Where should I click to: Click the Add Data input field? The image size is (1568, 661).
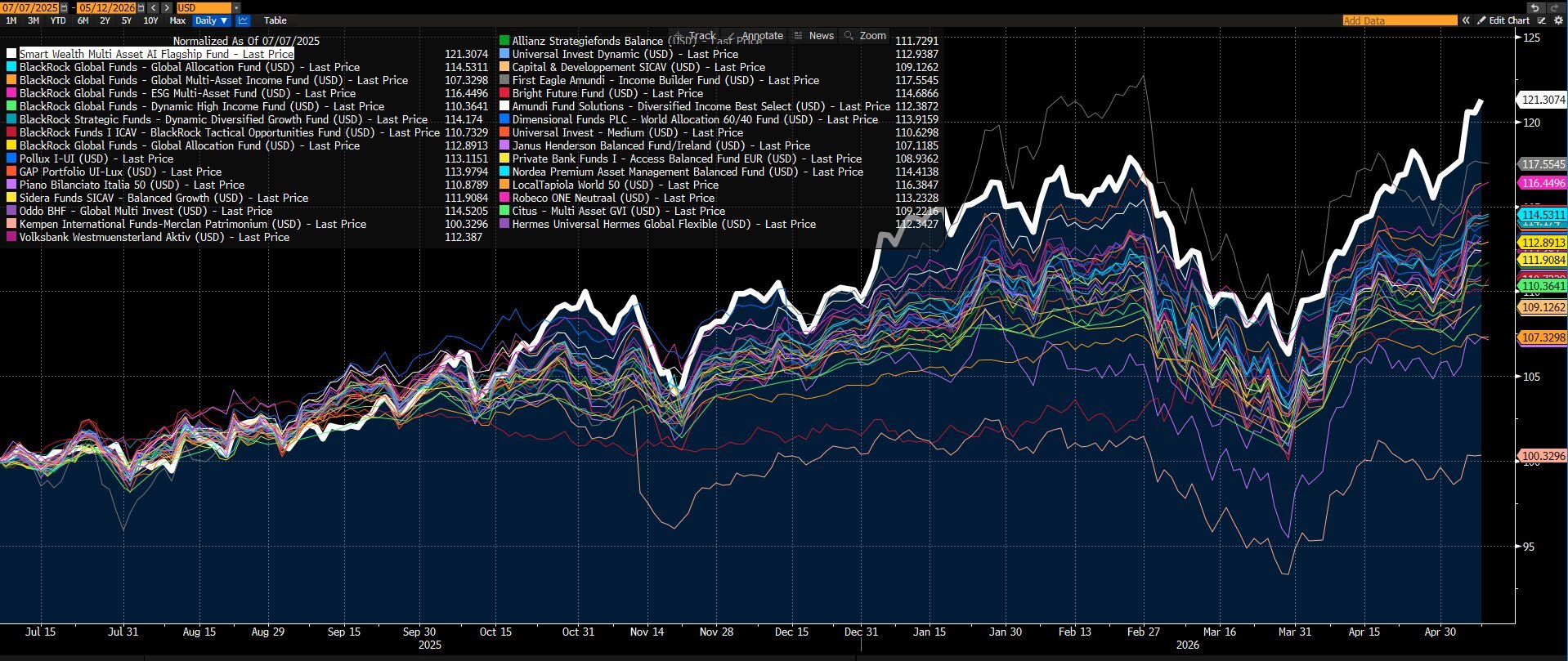click(1400, 20)
